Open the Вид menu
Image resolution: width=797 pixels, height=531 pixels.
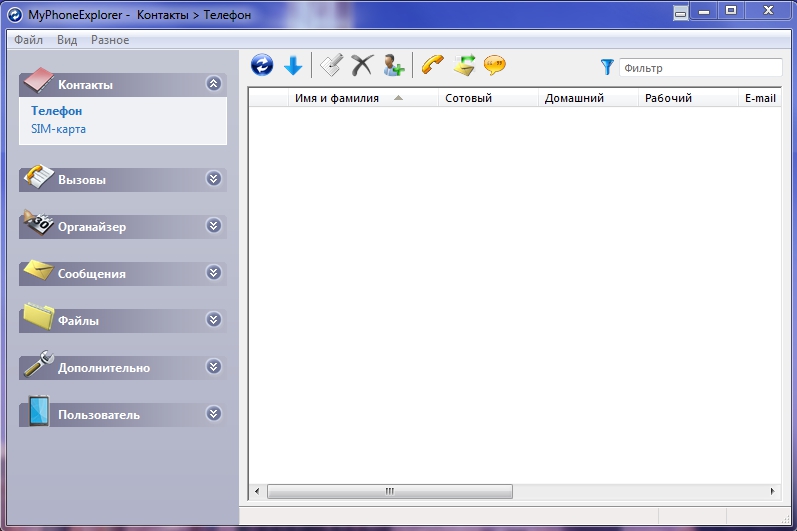[67, 40]
